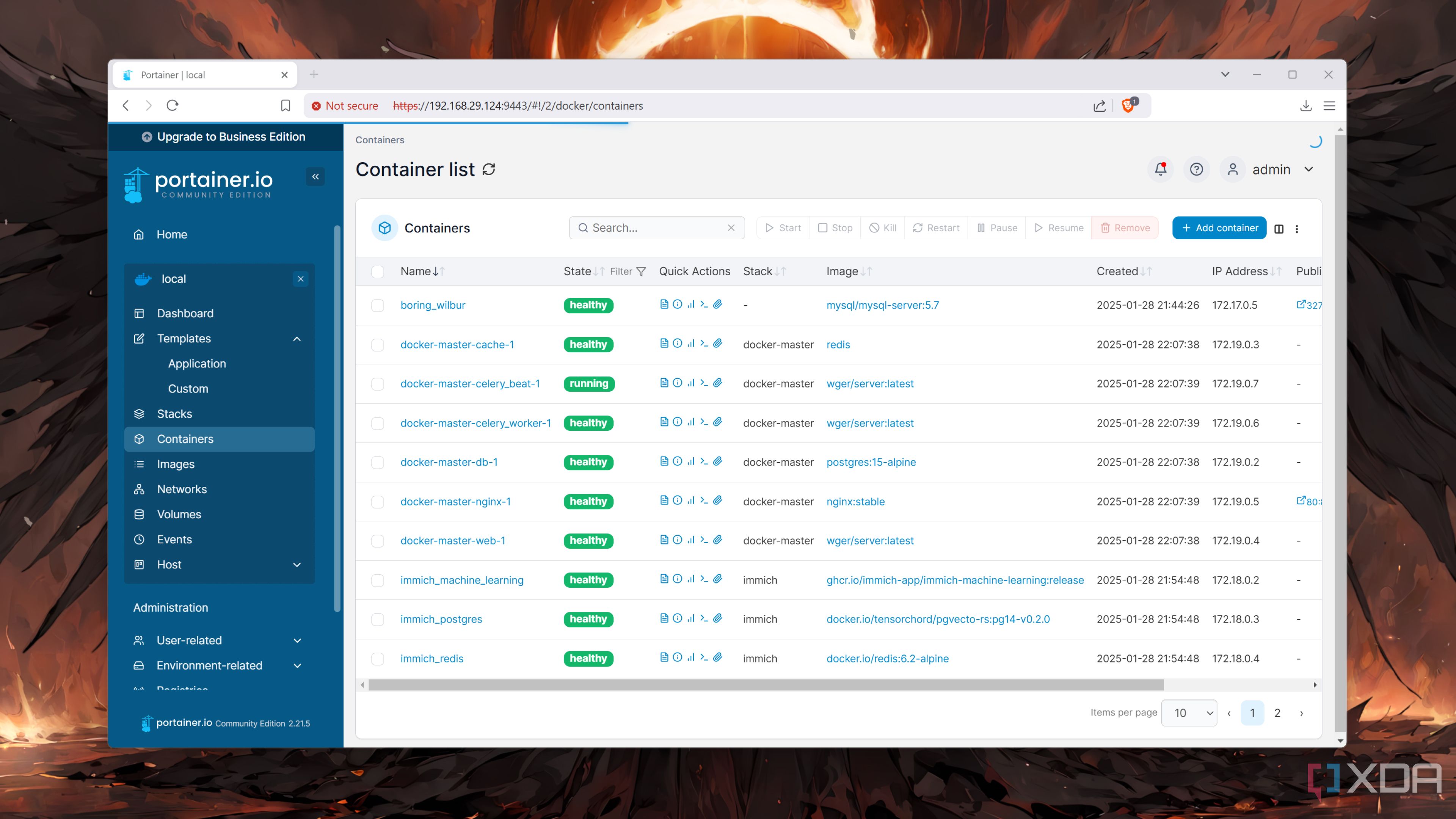The height and width of the screenshot is (819, 1456).
Task: Click the Add container button
Action: click(x=1219, y=227)
